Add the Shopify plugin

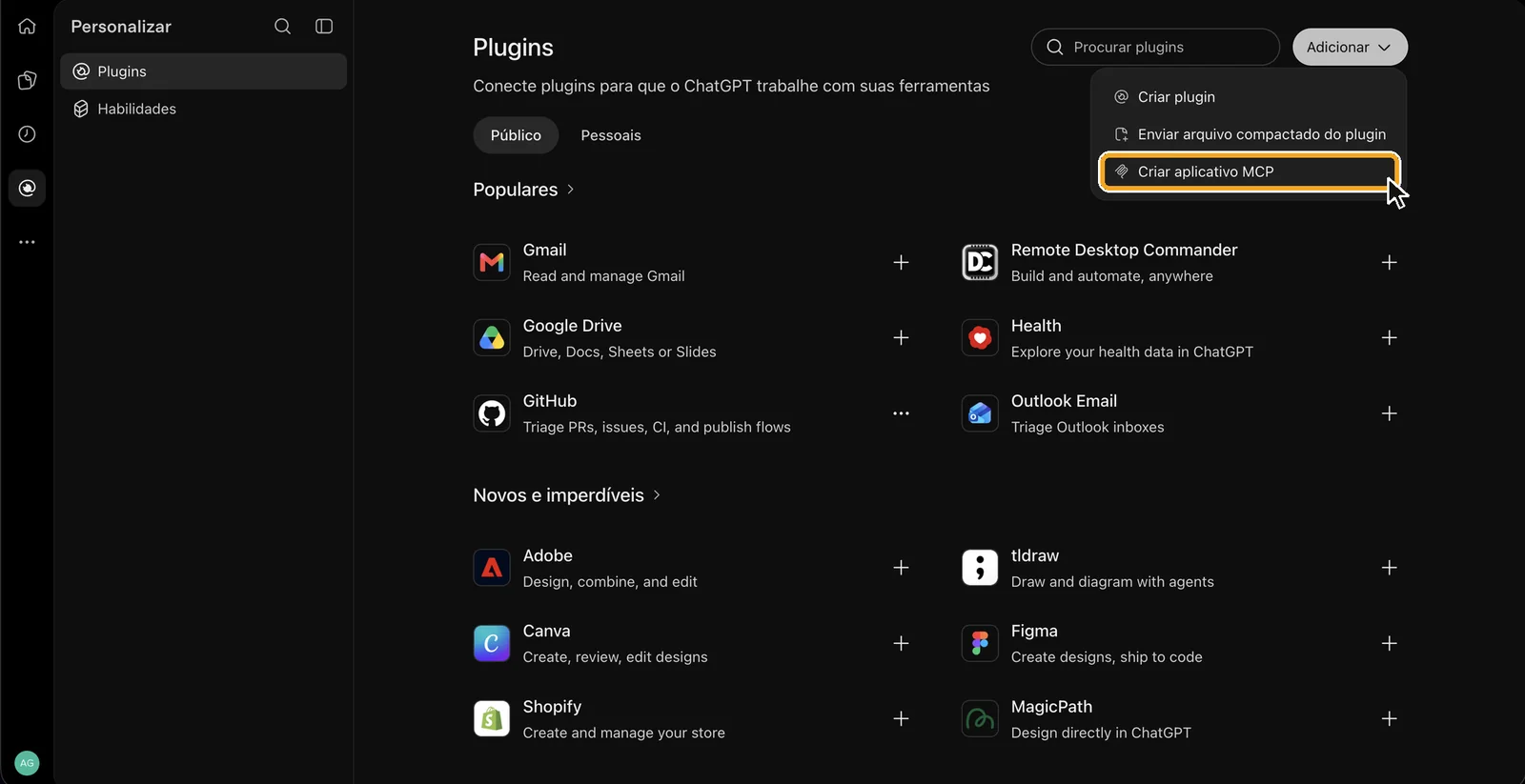(x=901, y=718)
